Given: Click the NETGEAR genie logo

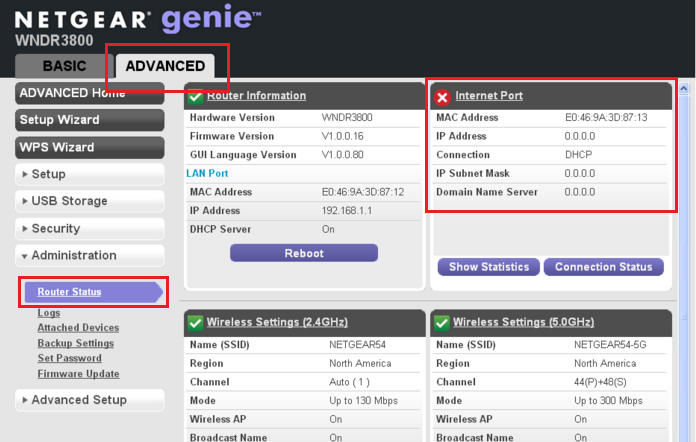Looking at the screenshot, I should pyautogui.click(x=138, y=20).
